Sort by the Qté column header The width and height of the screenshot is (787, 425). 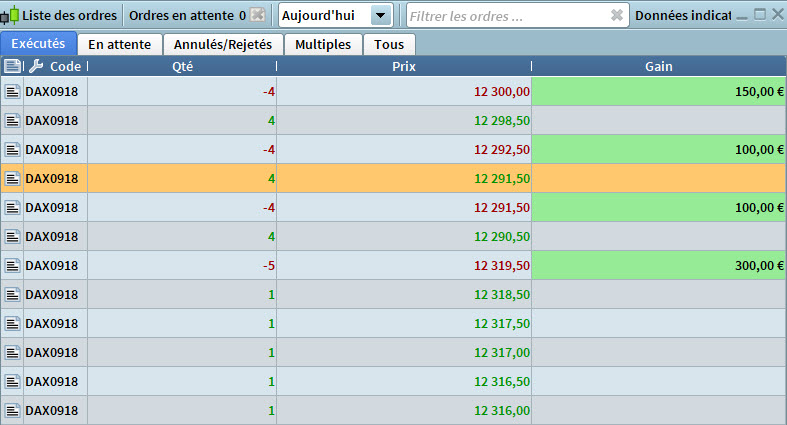(x=182, y=66)
